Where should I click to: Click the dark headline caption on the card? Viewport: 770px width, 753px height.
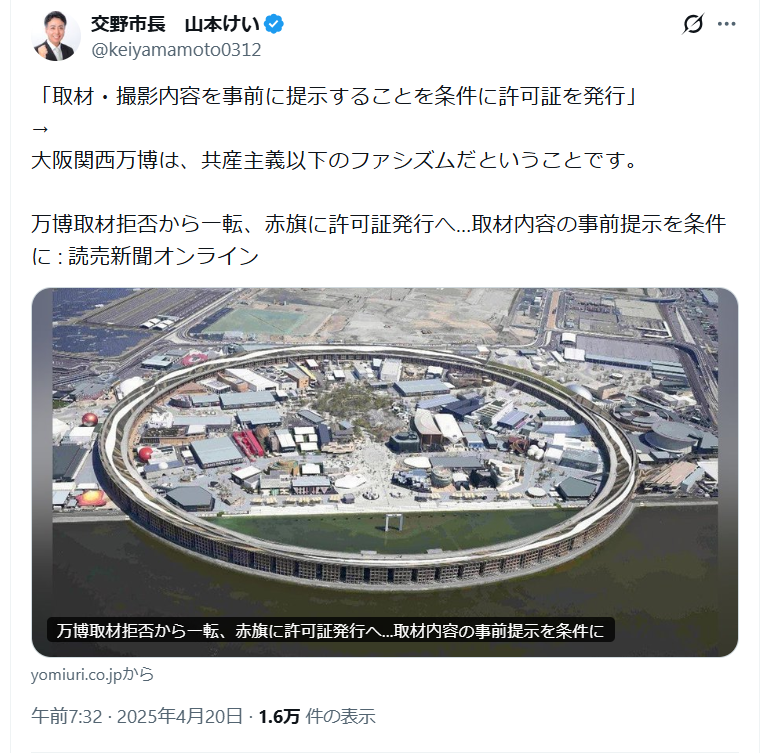pyautogui.click(x=330, y=630)
